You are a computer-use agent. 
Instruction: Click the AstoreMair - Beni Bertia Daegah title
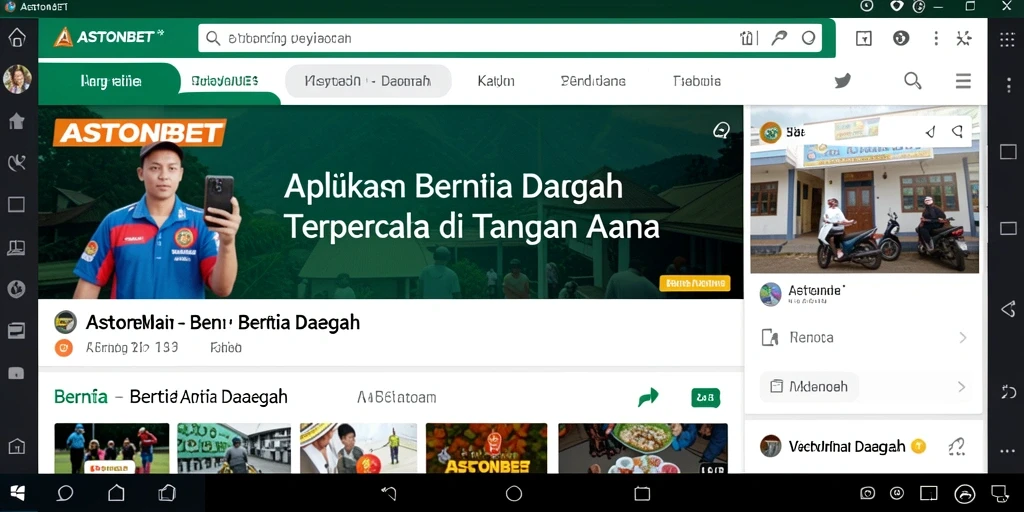click(223, 322)
